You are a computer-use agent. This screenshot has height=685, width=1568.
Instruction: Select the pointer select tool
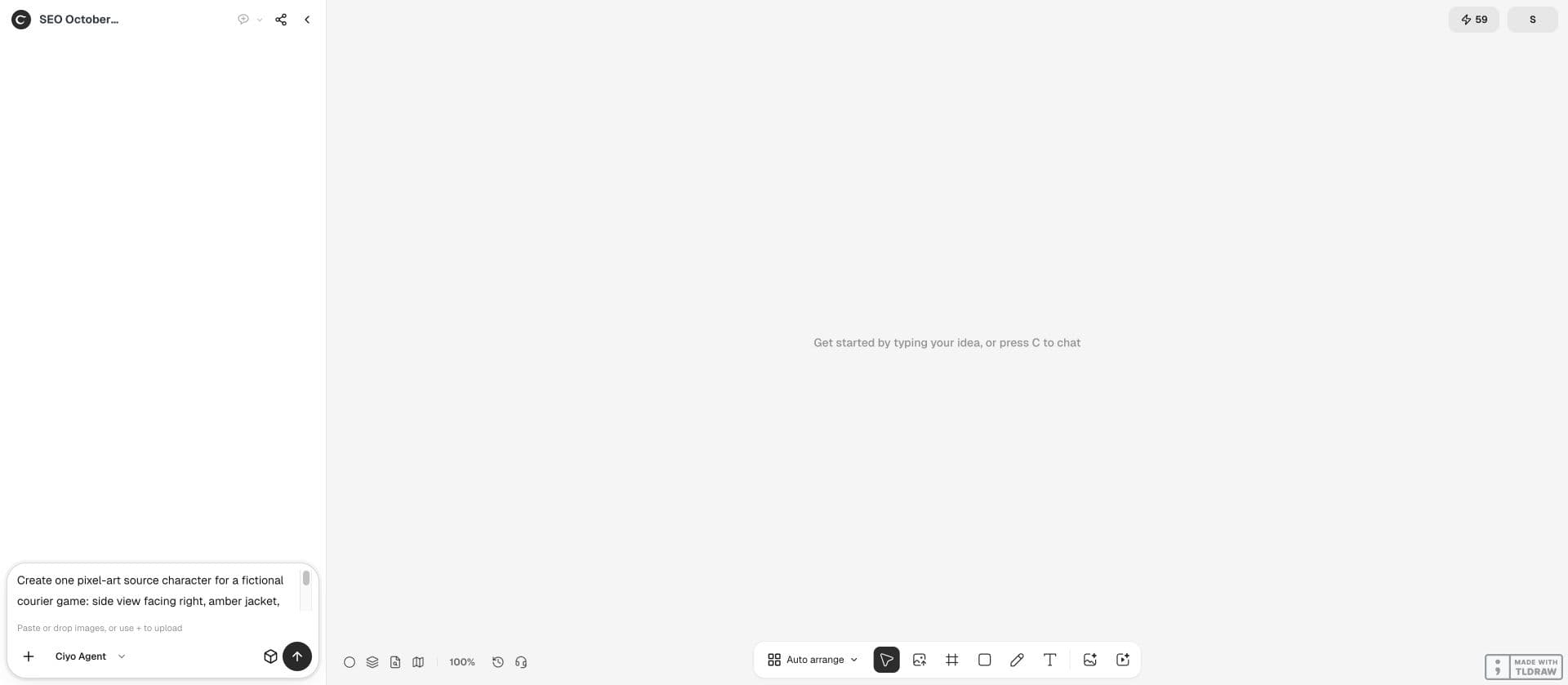(x=886, y=660)
